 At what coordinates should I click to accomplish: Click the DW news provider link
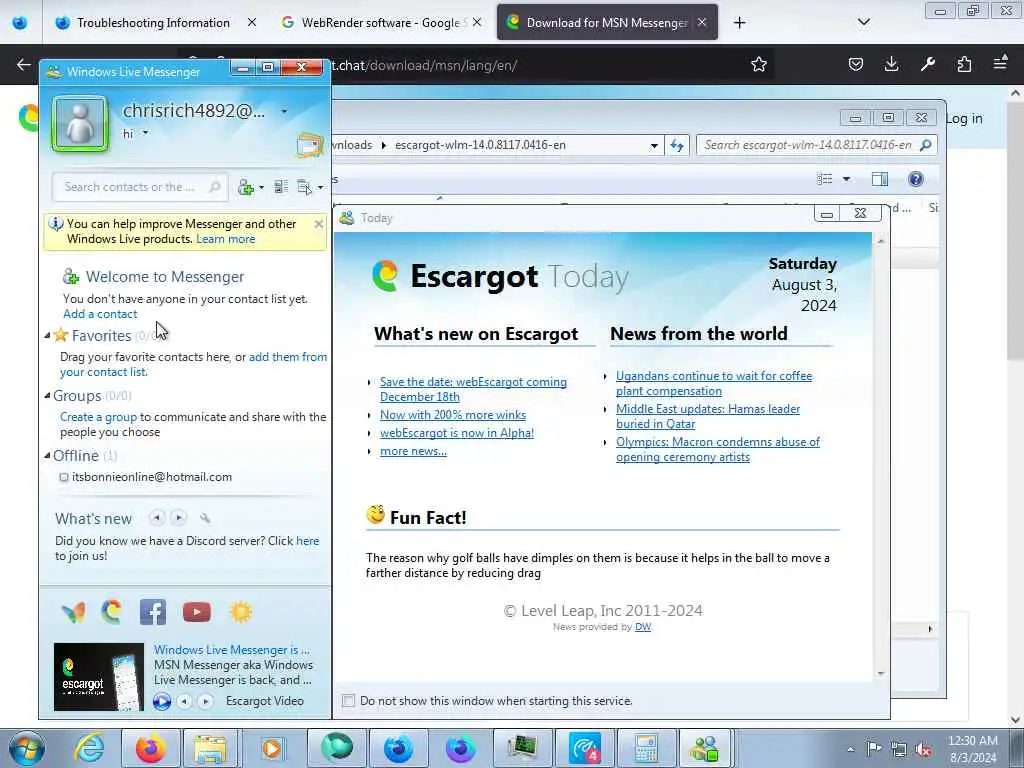coord(643,627)
